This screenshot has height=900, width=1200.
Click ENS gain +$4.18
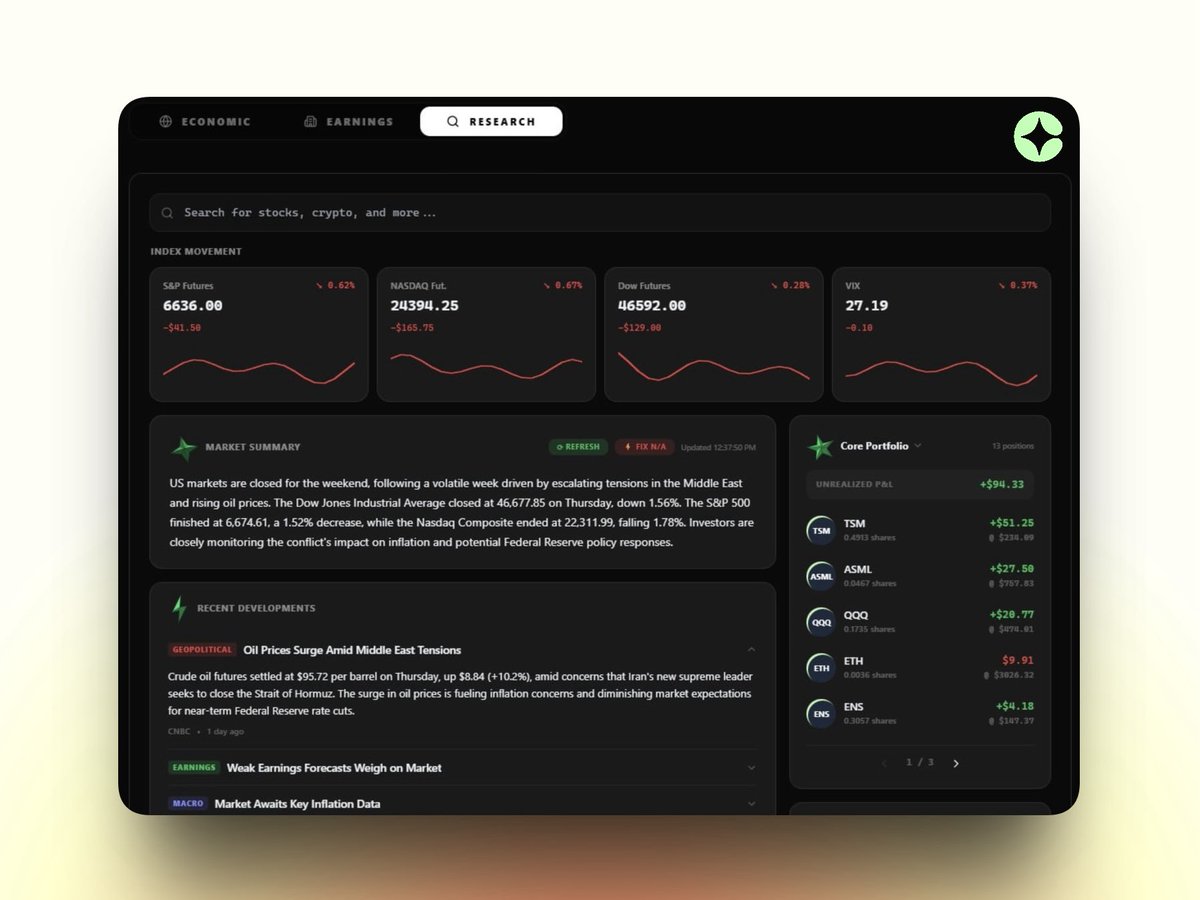(x=1015, y=707)
